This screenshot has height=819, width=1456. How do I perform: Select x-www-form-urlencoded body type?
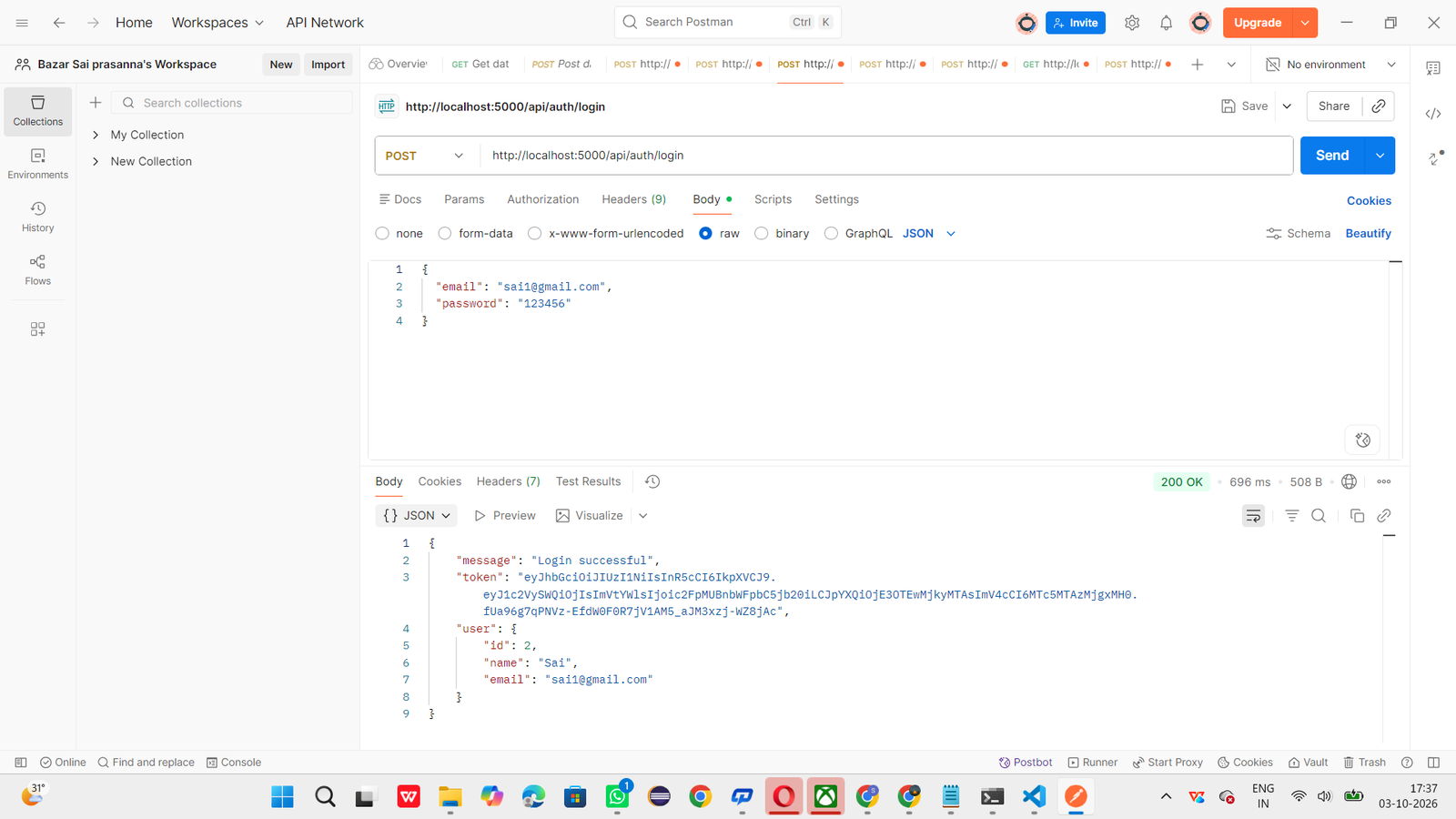coord(605,234)
